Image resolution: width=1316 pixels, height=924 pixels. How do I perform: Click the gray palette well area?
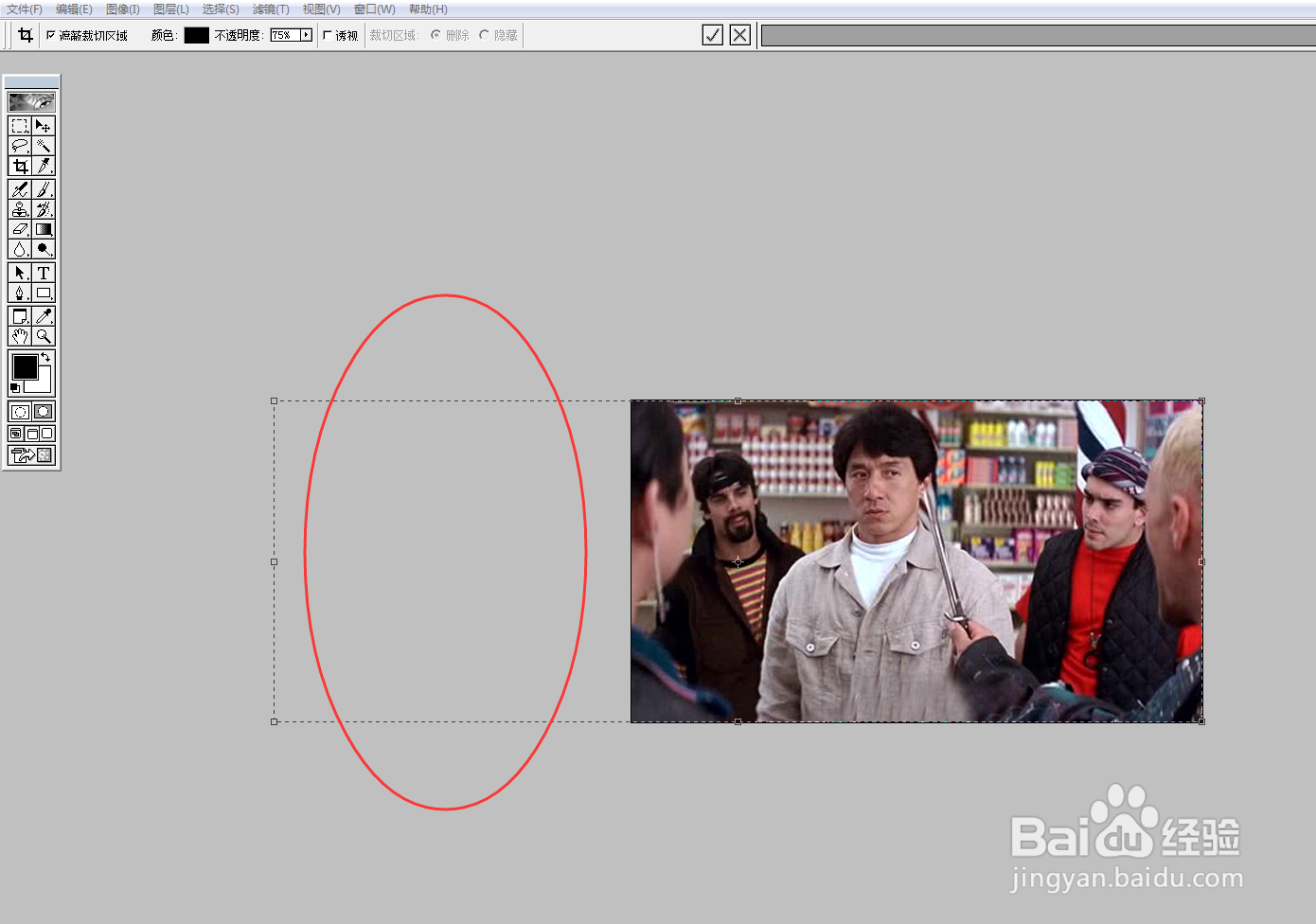(x=1038, y=35)
